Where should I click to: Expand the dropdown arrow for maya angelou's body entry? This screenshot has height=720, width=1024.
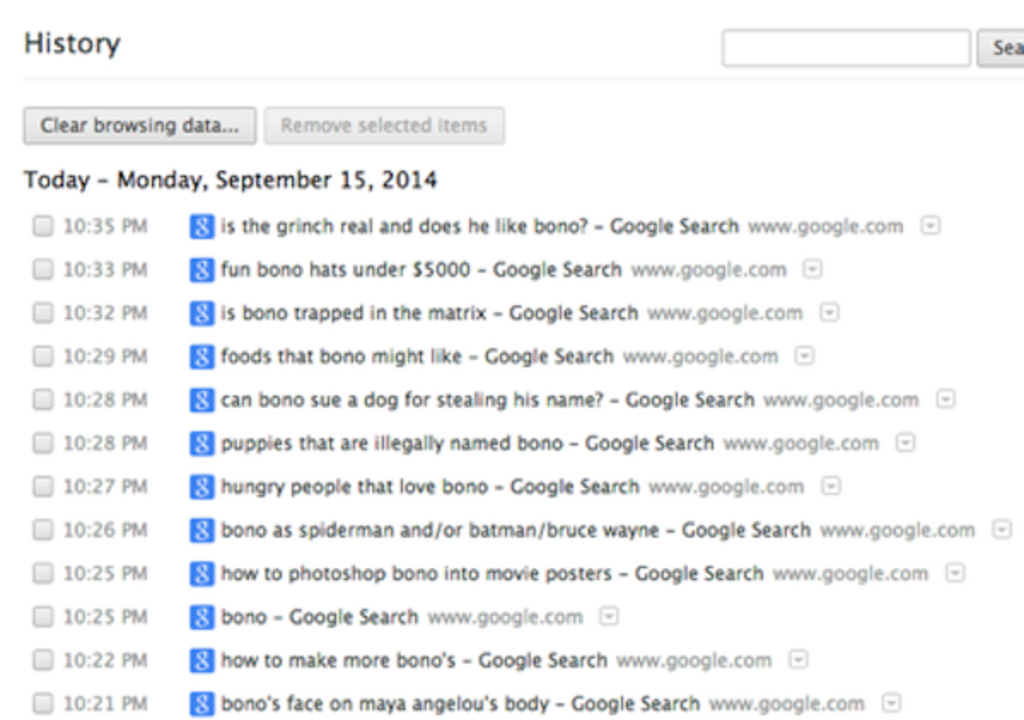click(x=891, y=703)
